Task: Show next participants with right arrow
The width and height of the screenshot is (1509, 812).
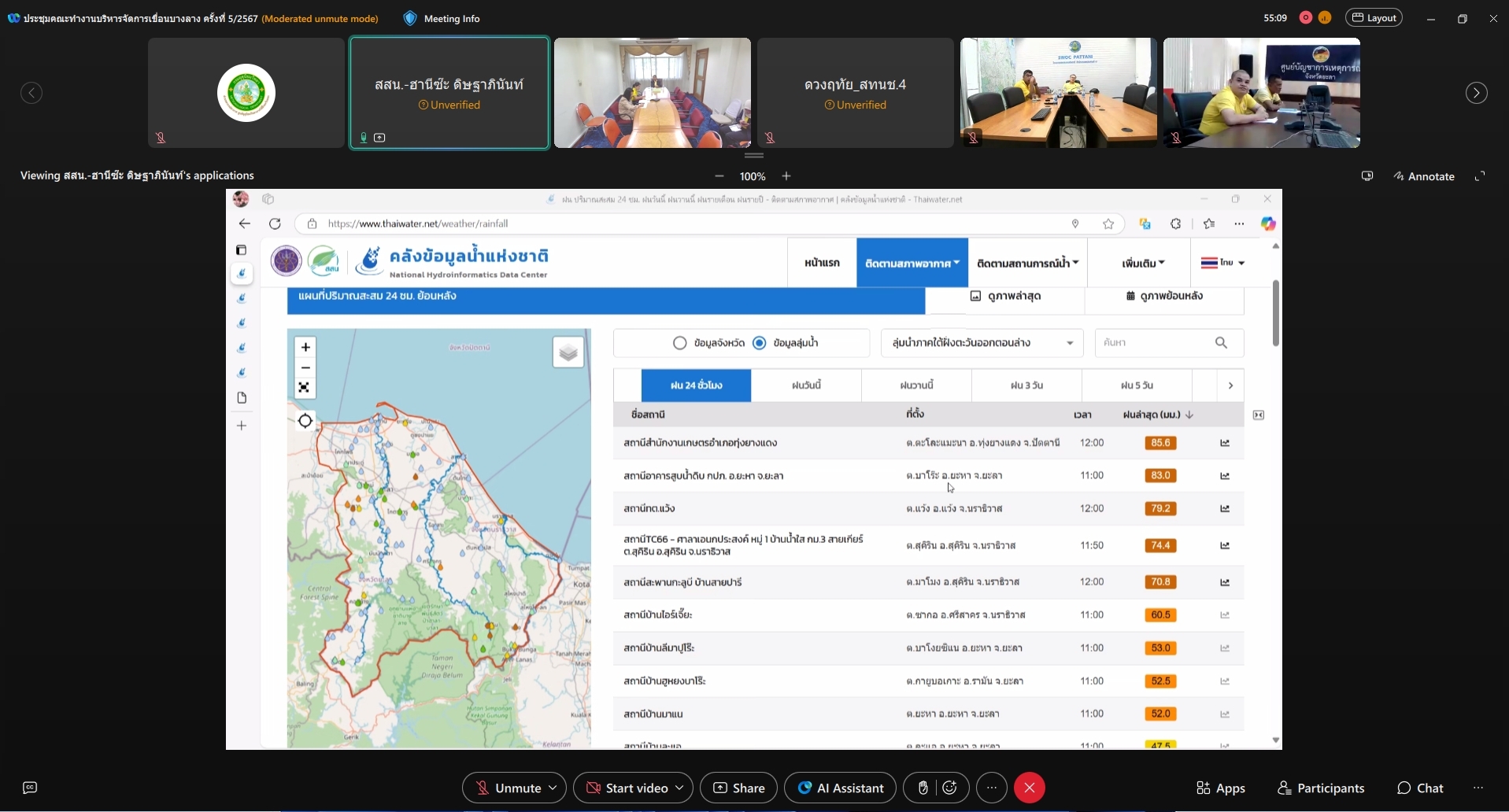Action: coord(1476,93)
